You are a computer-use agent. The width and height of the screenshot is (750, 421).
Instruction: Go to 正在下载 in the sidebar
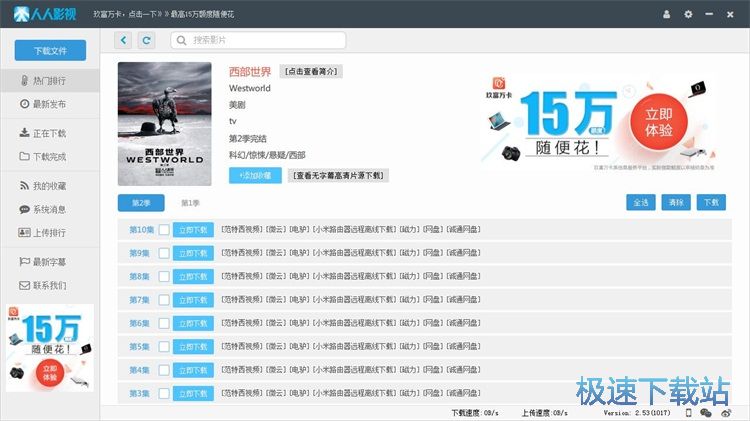[x=49, y=133]
